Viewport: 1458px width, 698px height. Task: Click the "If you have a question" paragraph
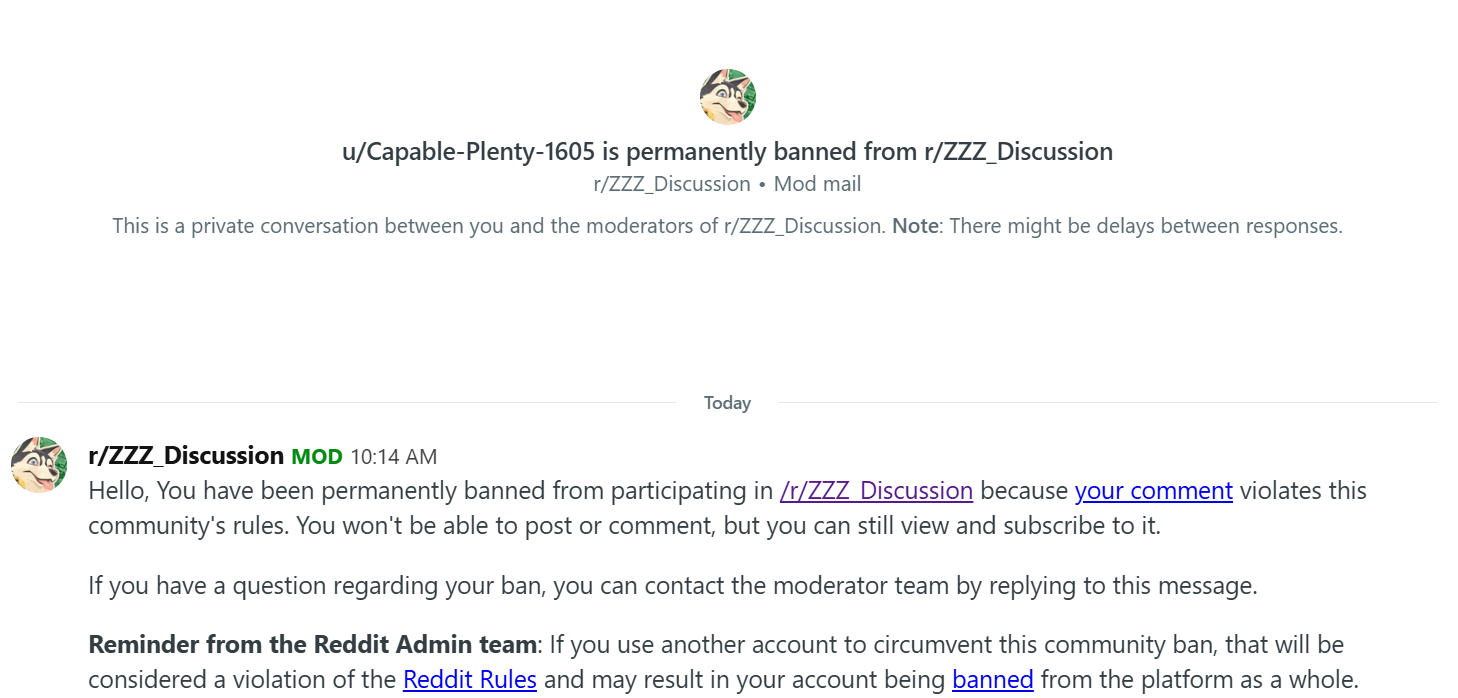tap(672, 585)
